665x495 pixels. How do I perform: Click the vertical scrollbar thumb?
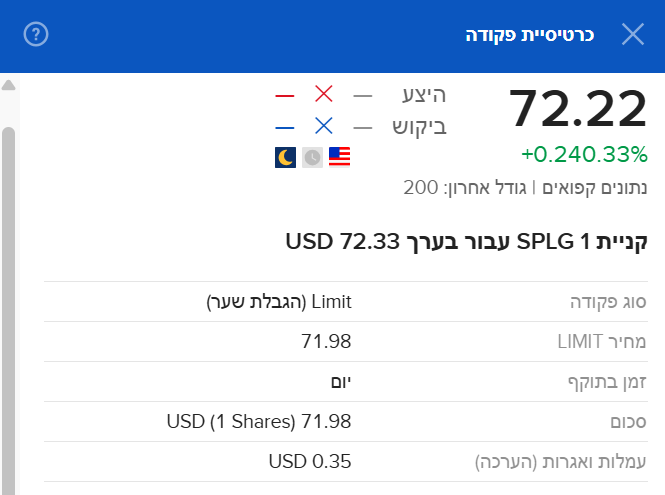point(9,300)
